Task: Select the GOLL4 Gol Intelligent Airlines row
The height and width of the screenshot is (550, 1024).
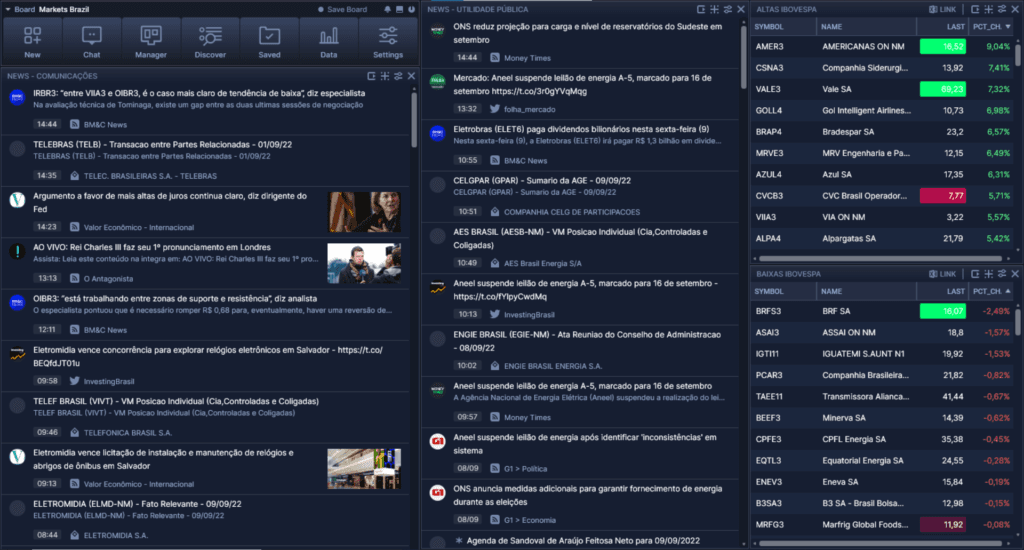Action: [x=882, y=110]
